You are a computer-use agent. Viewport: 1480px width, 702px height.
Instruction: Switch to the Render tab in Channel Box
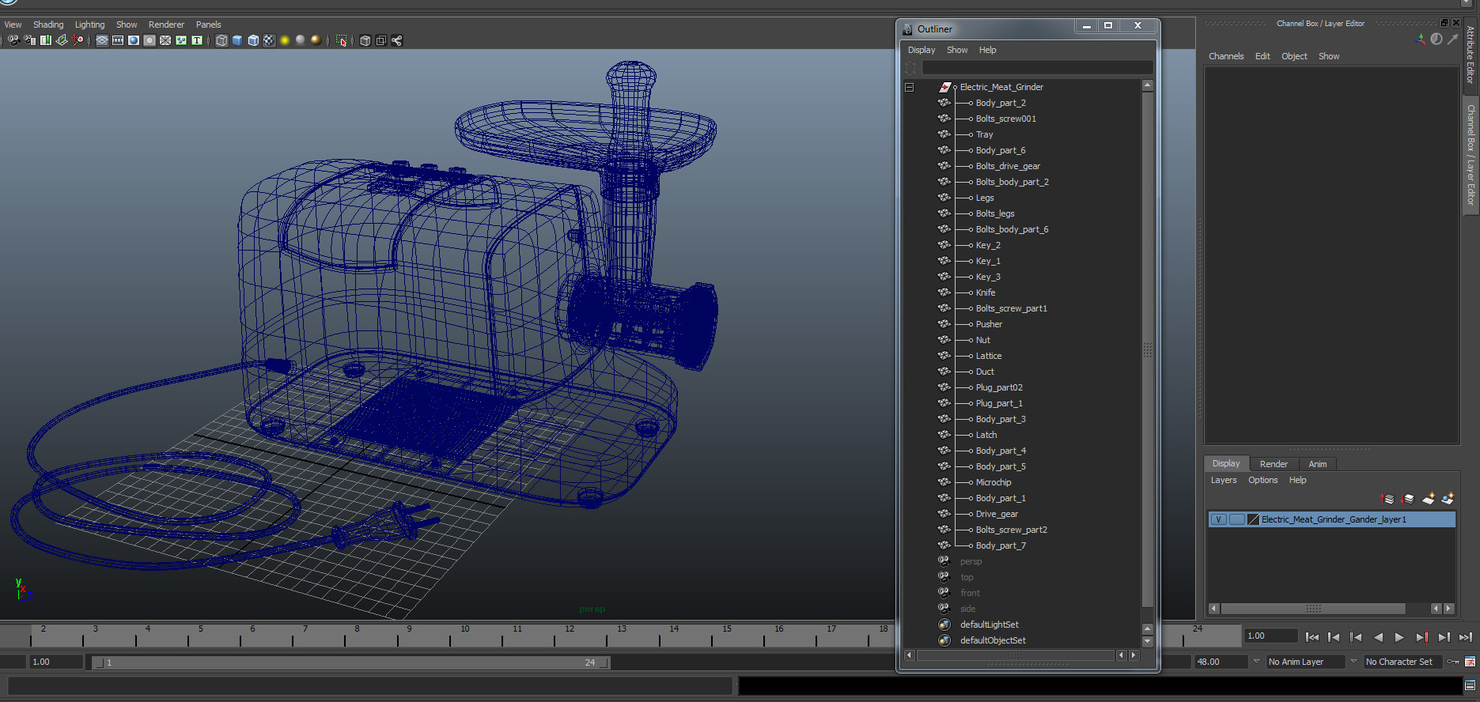(1273, 463)
